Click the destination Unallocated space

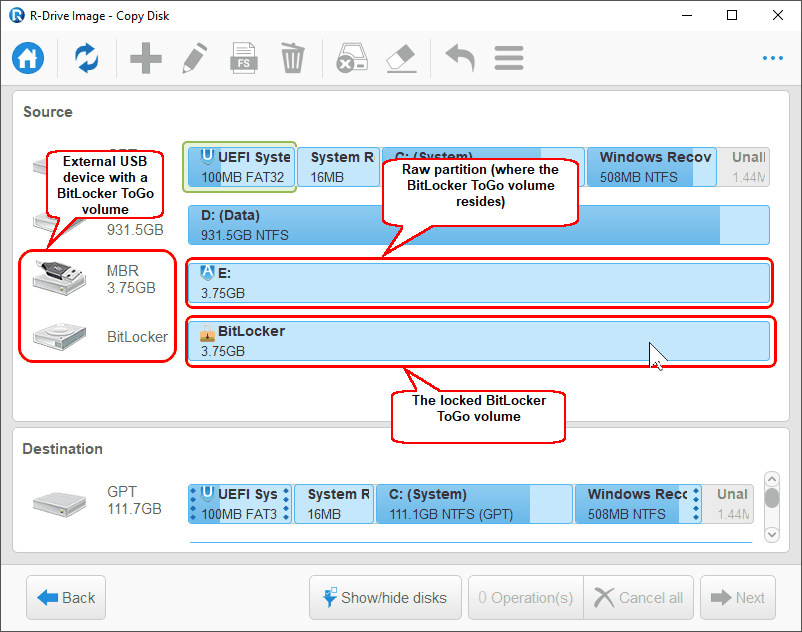pos(728,504)
